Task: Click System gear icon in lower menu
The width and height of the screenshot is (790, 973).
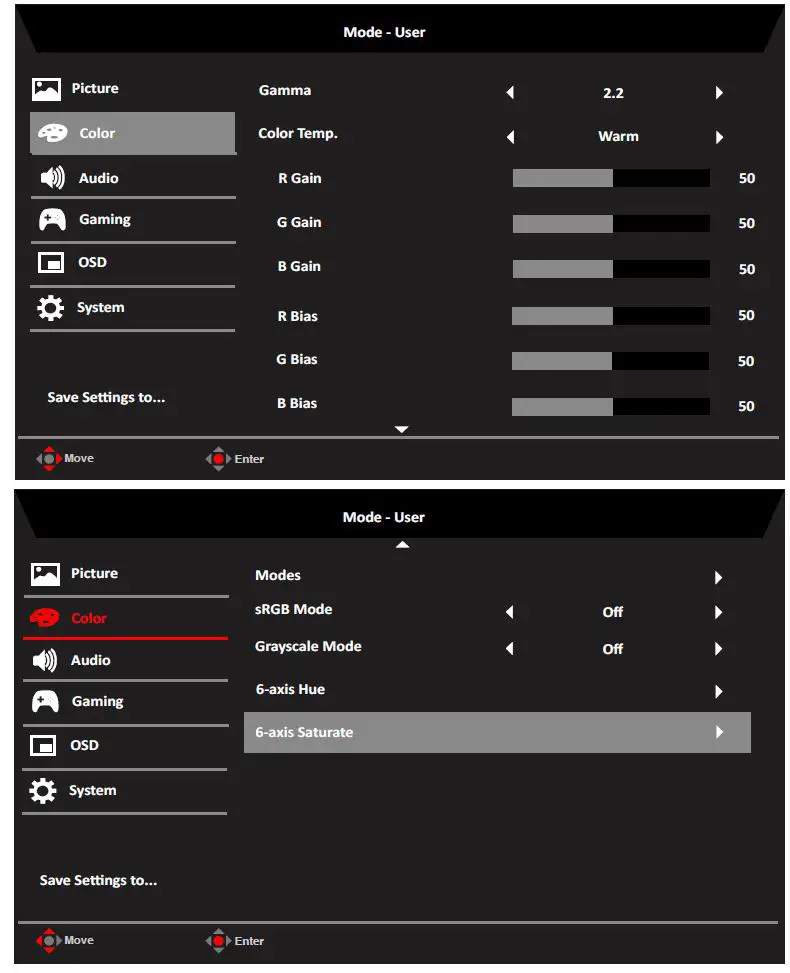Action: click(43, 791)
